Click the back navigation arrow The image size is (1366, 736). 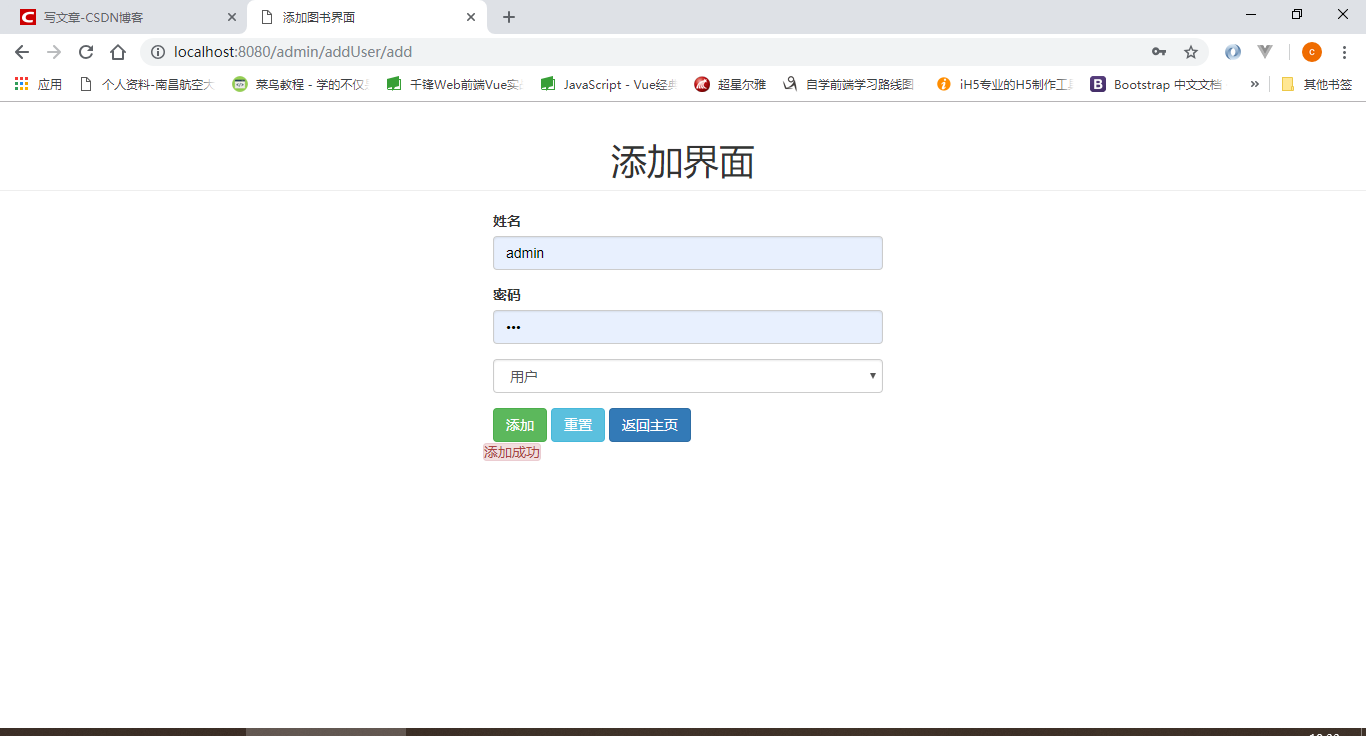pos(21,51)
